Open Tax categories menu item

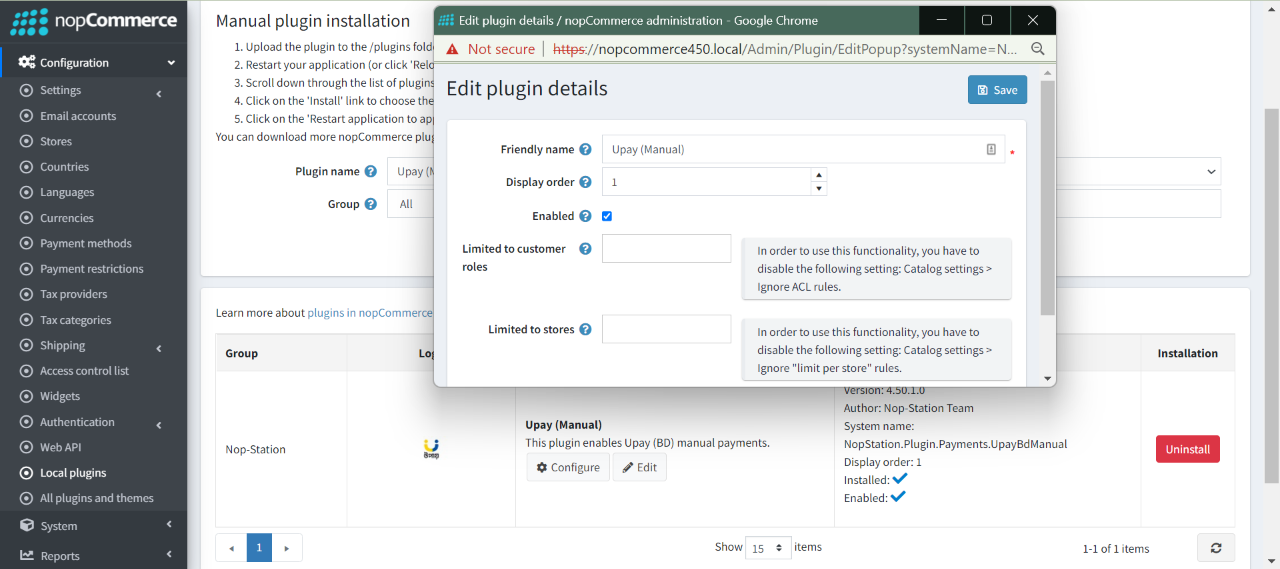click(76, 320)
